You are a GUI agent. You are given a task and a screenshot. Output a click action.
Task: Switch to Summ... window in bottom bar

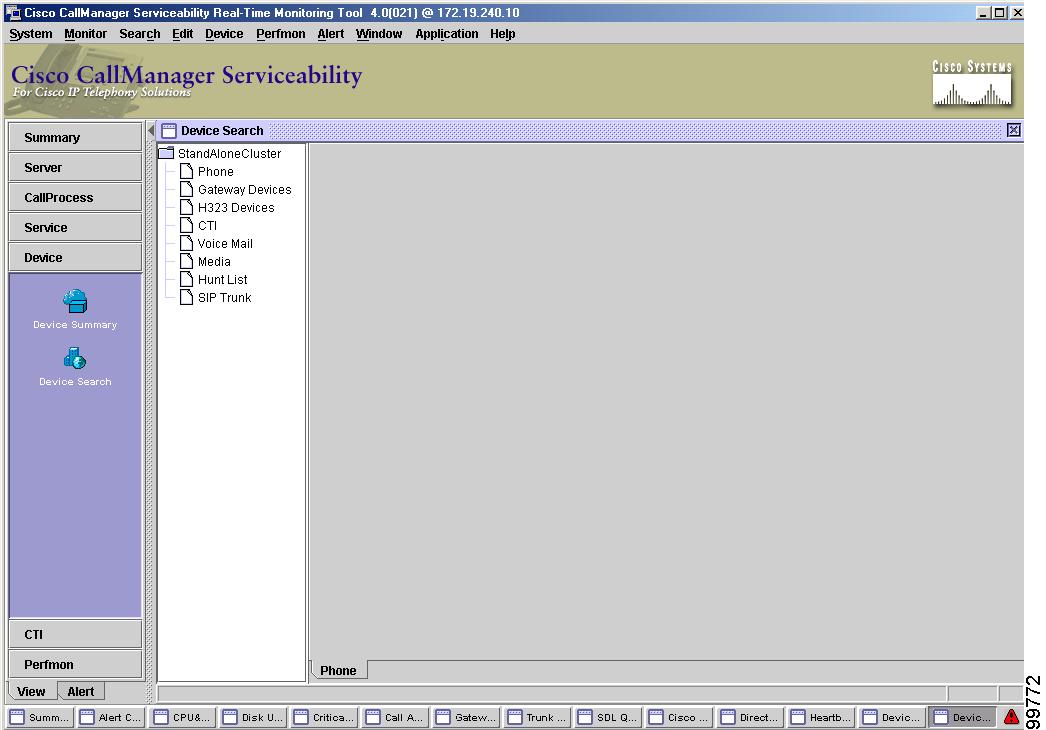pos(39,717)
